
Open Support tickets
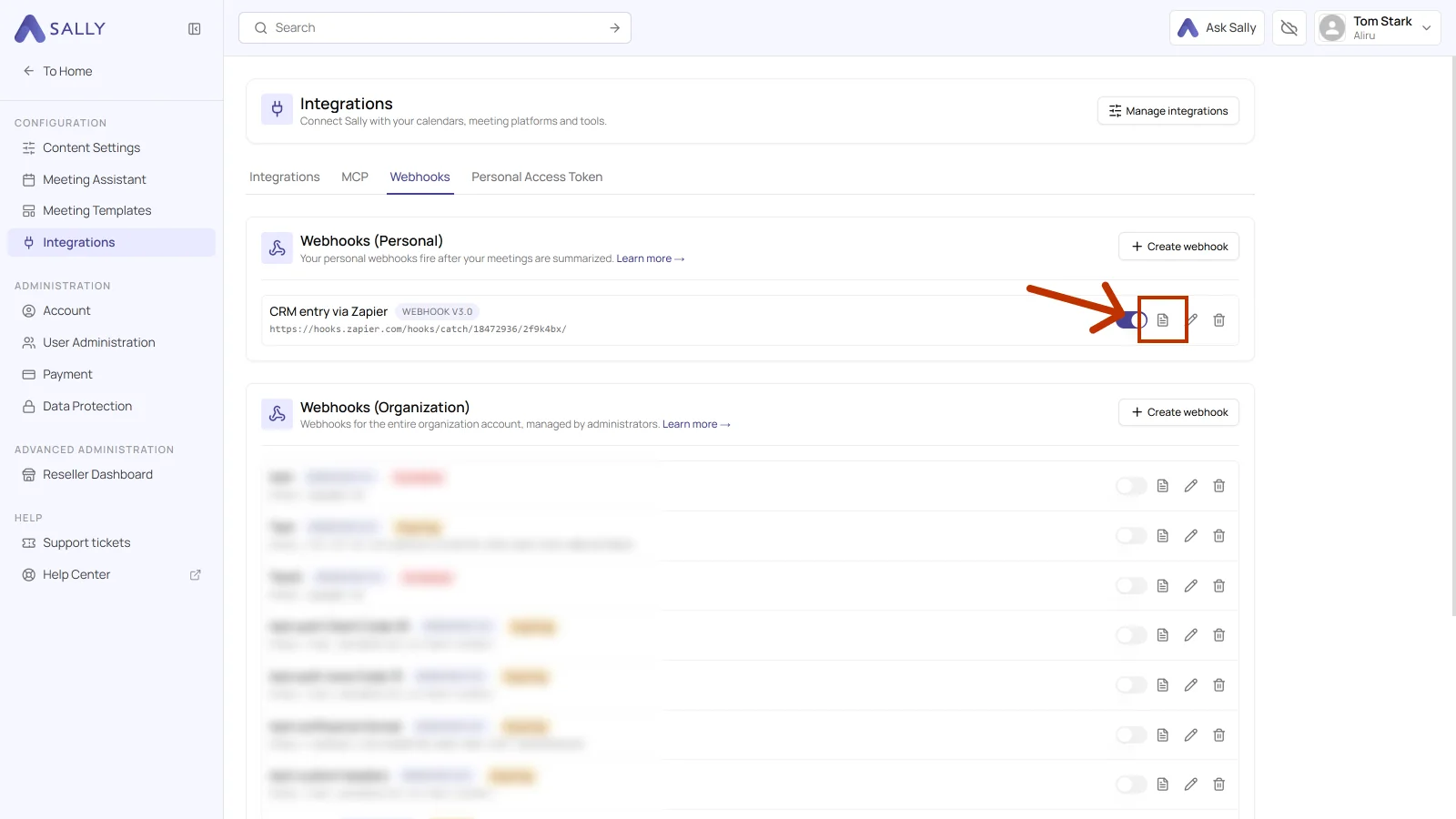111,543
